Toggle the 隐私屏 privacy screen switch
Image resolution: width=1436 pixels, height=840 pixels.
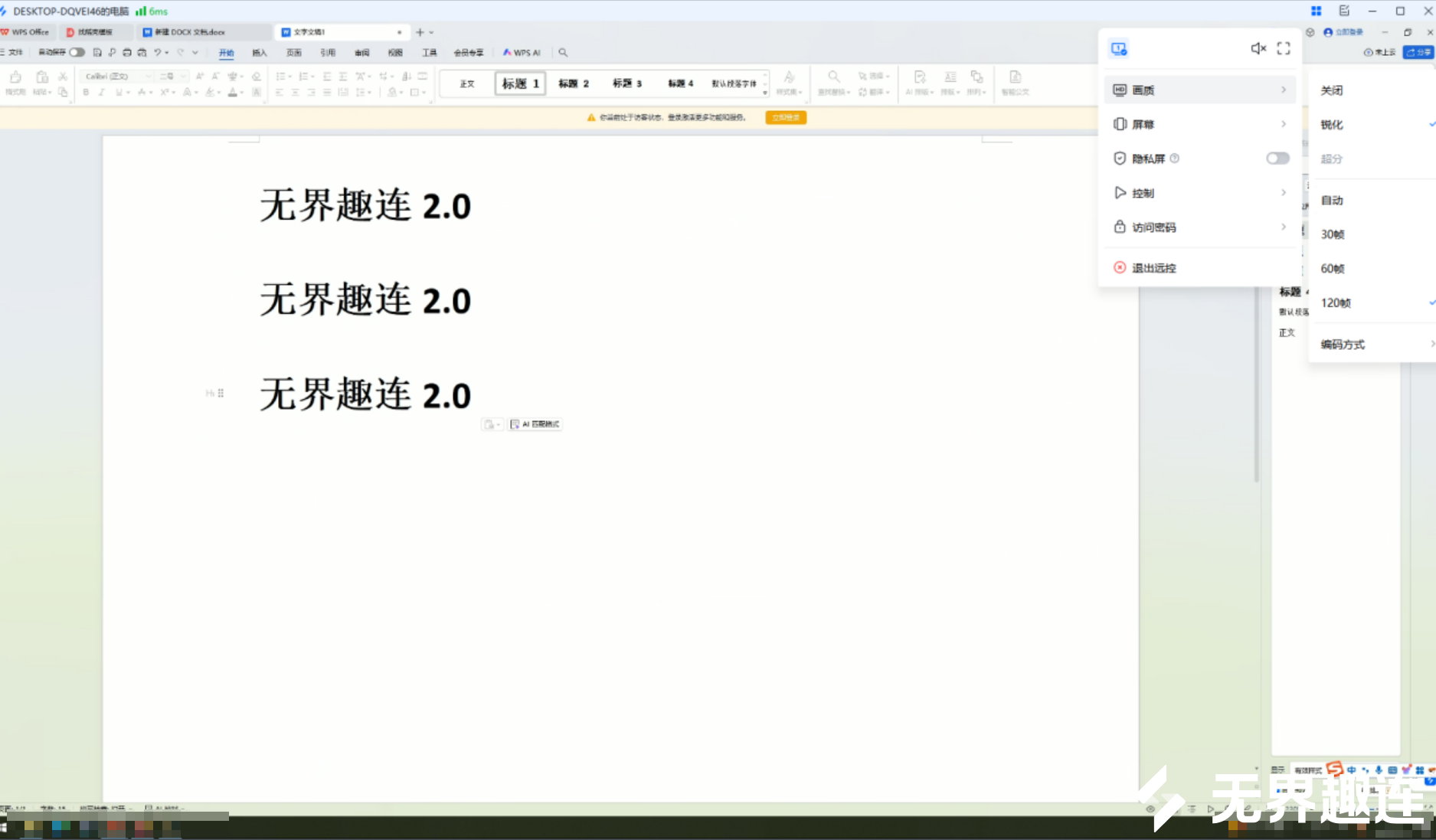coord(1277,159)
